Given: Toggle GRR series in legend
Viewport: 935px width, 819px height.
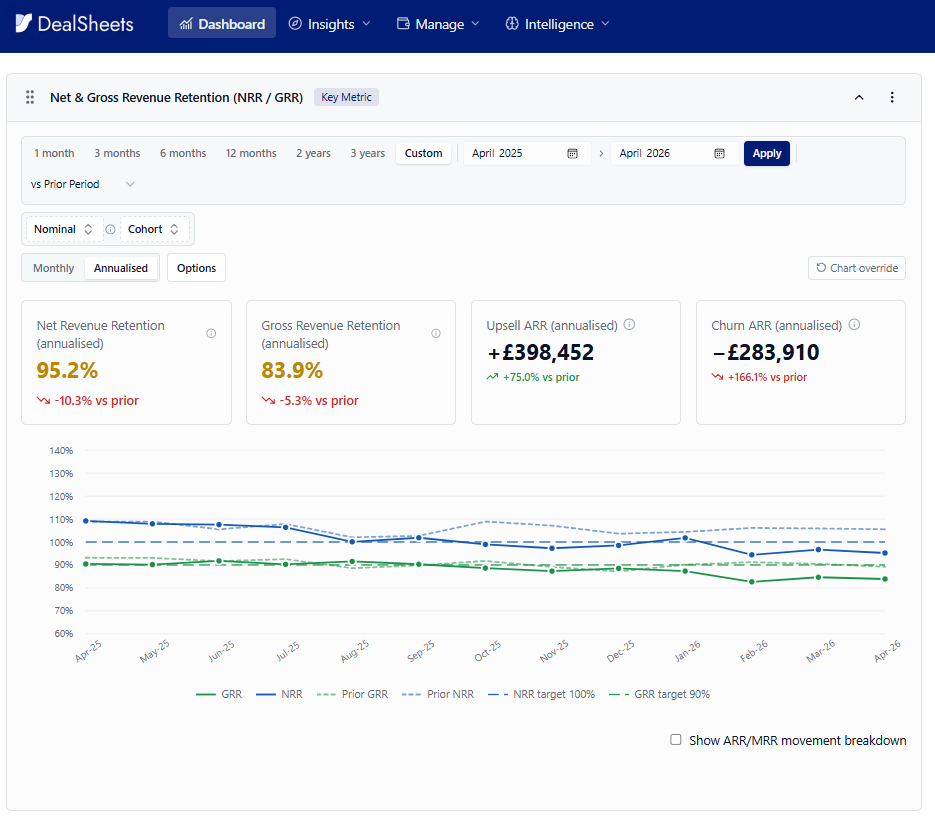Looking at the screenshot, I should 219,694.
